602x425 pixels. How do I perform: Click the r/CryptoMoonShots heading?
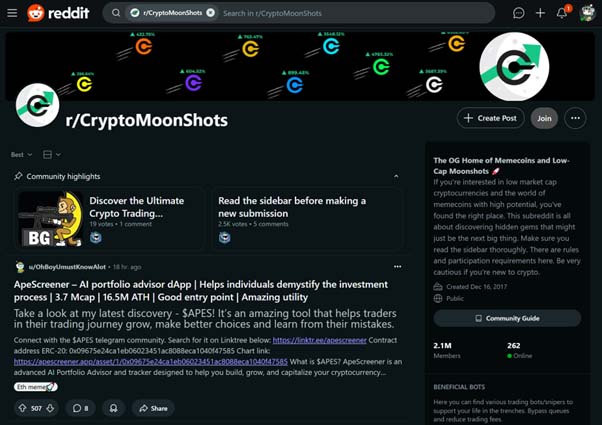[147, 120]
